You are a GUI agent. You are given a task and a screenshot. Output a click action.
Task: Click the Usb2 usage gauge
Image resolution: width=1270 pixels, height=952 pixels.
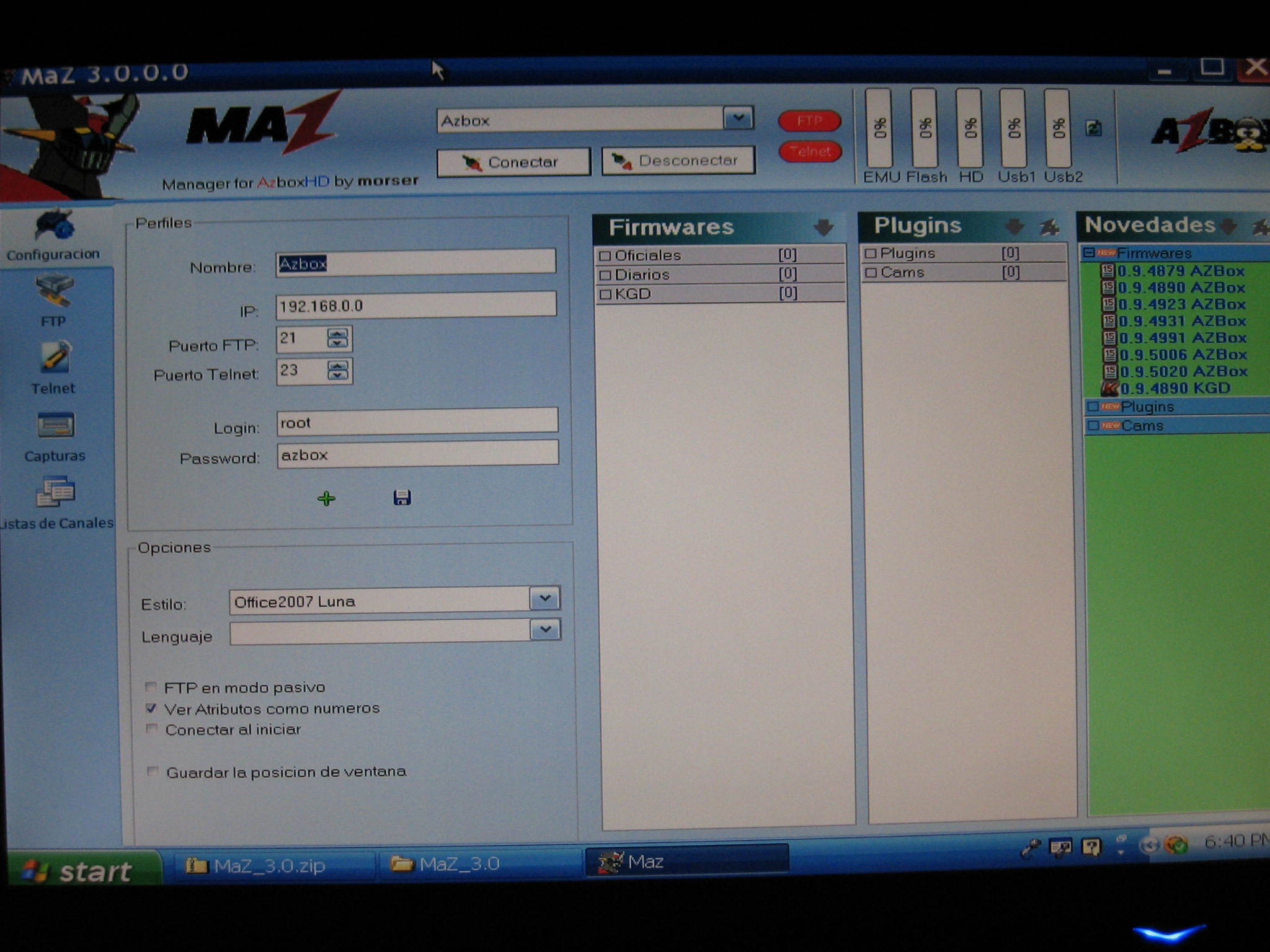1057,128
